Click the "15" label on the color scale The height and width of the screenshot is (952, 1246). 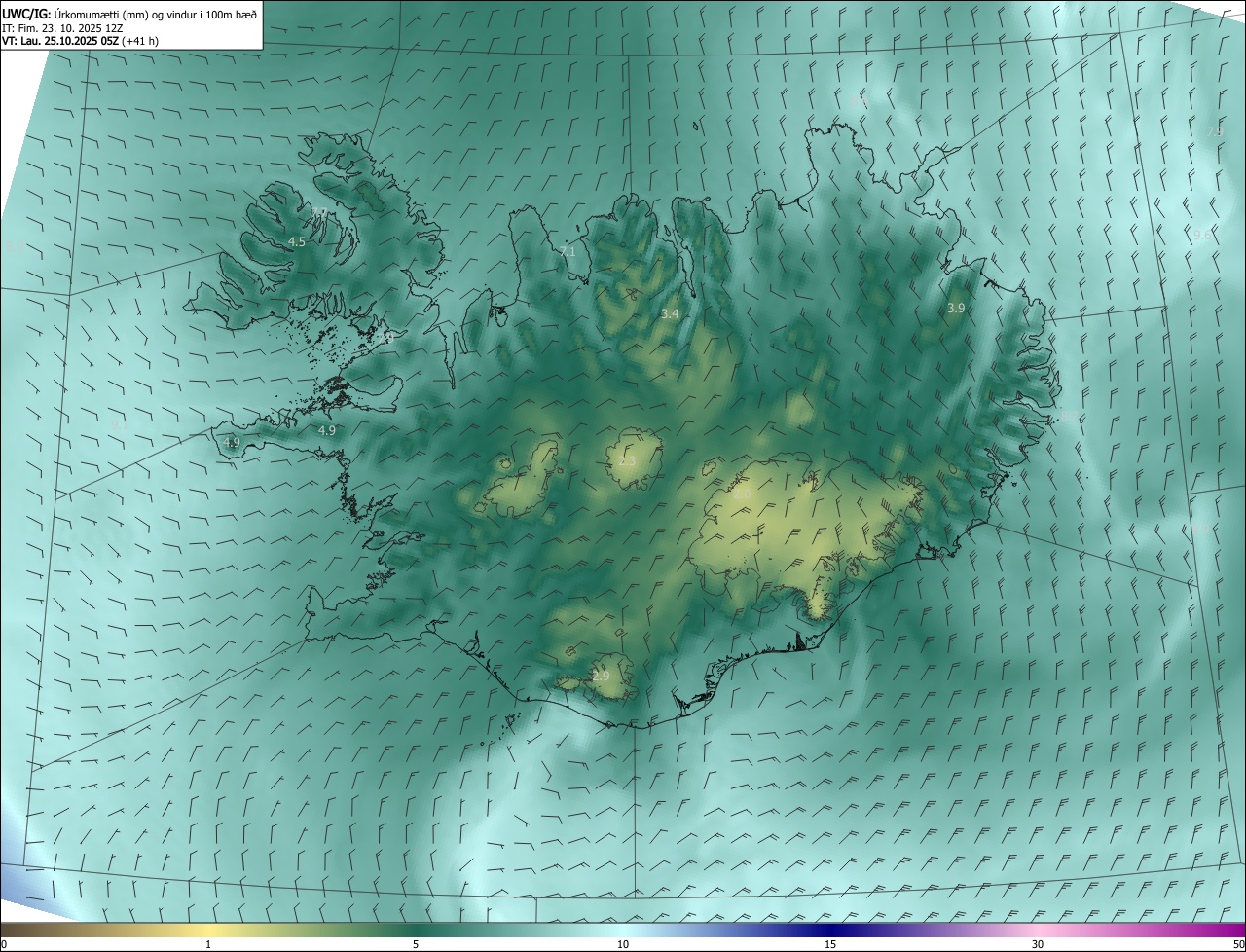coord(830,944)
